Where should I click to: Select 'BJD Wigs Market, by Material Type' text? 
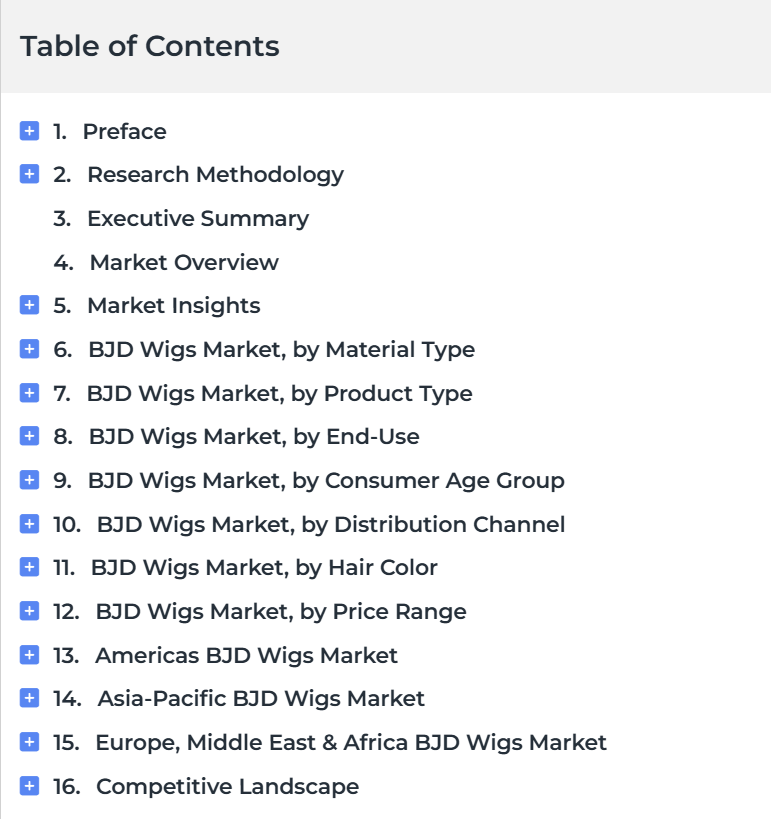pyautogui.click(x=282, y=350)
